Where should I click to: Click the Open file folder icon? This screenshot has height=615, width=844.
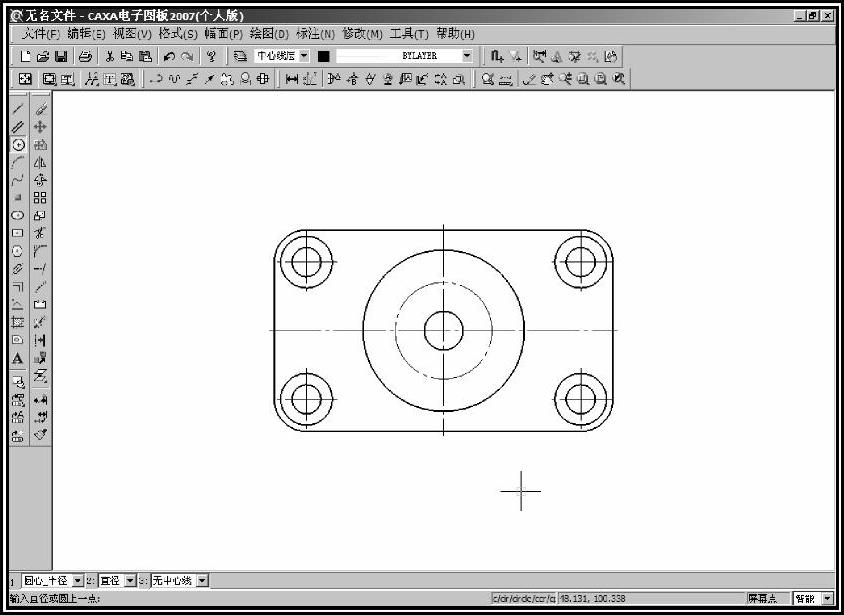(x=43, y=56)
